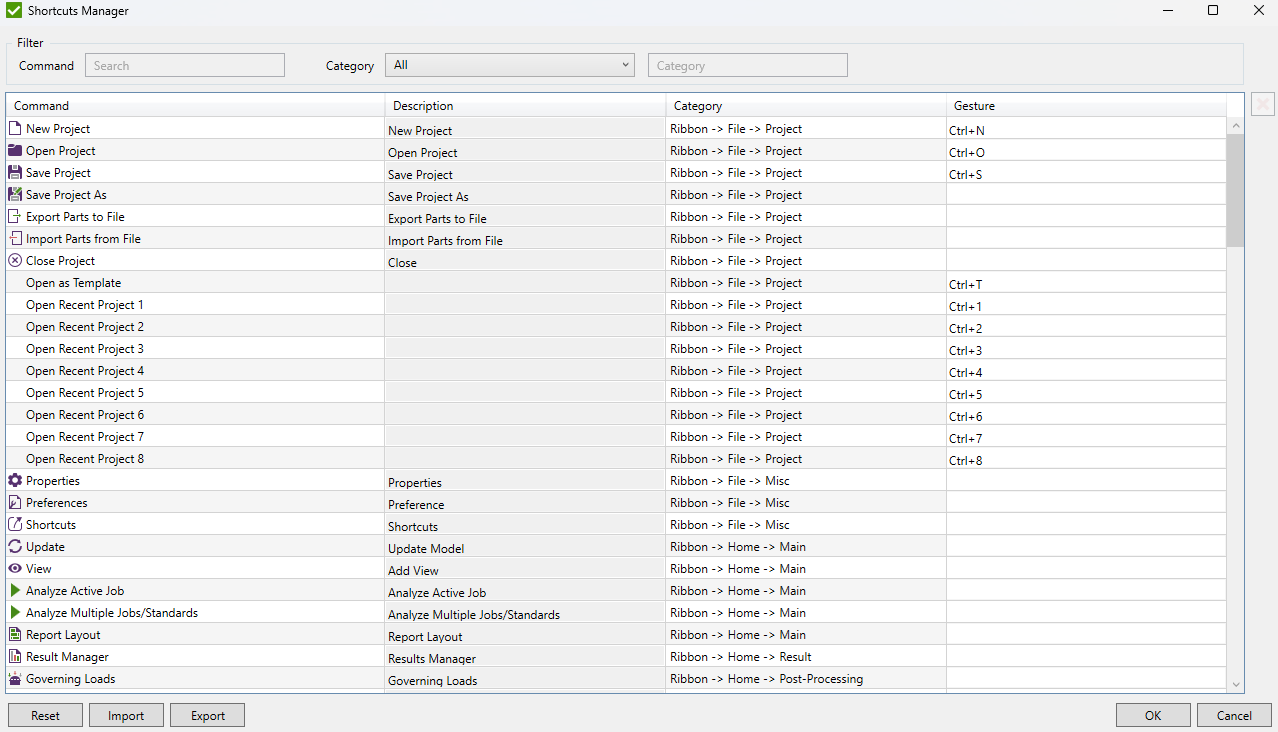Sort by the Gesture column header

[x=1086, y=105]
